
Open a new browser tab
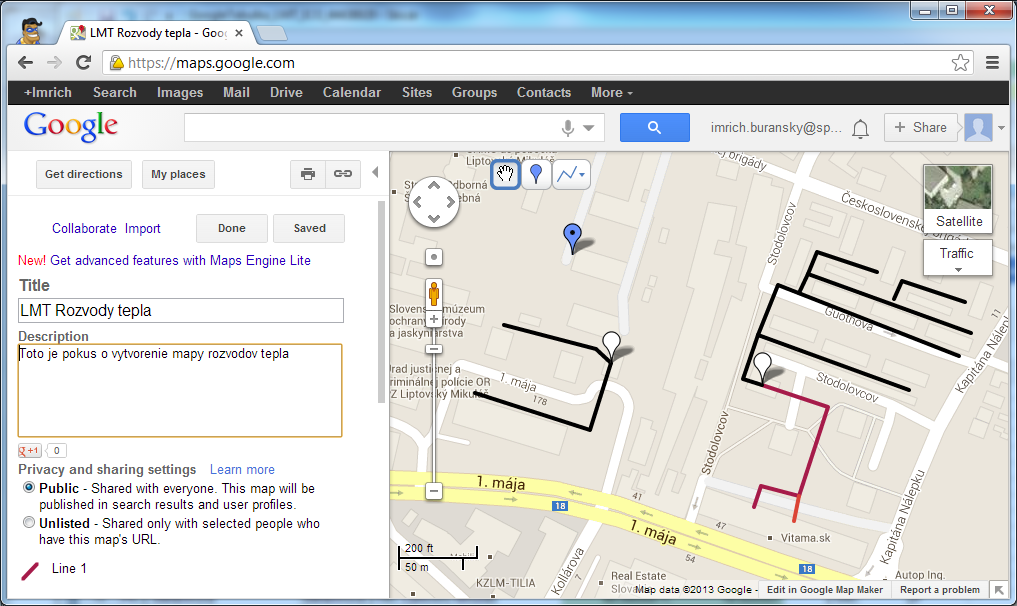click(272, 33)
